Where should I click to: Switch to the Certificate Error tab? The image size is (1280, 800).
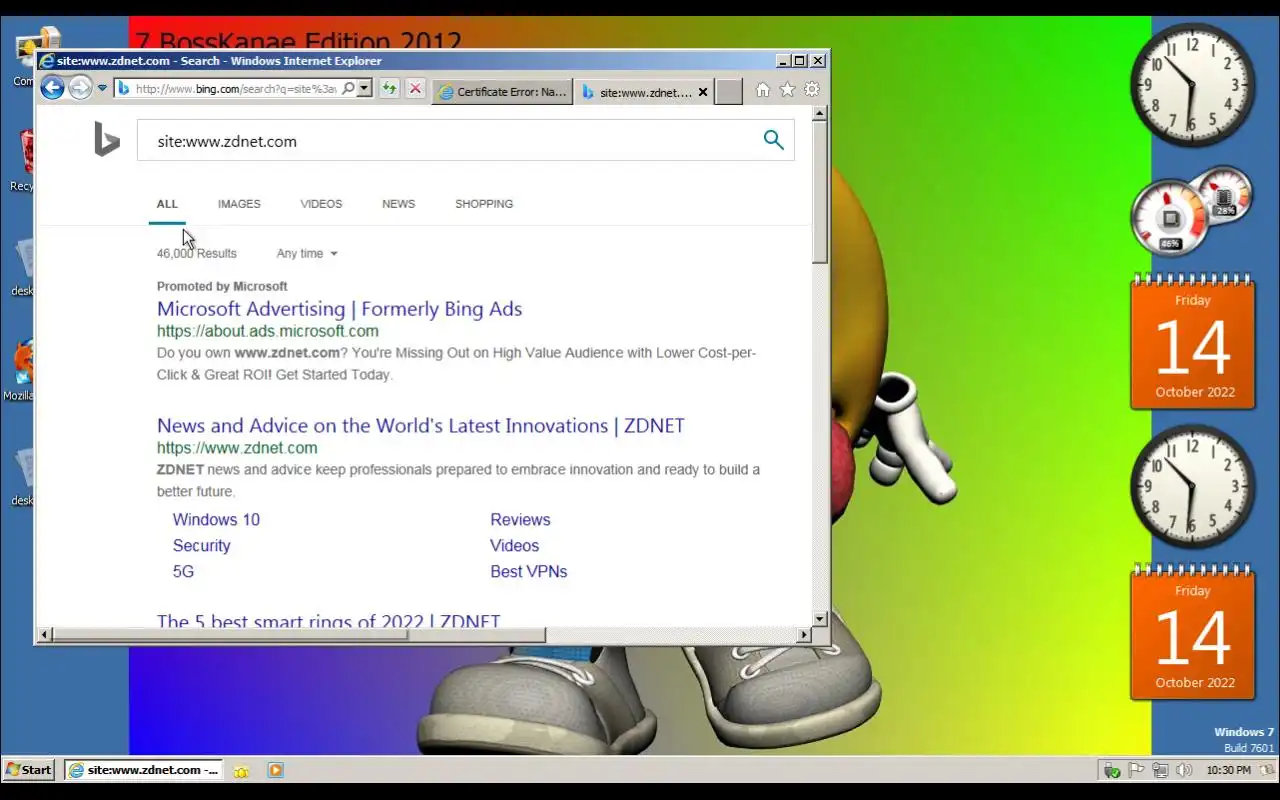point(502,92)
